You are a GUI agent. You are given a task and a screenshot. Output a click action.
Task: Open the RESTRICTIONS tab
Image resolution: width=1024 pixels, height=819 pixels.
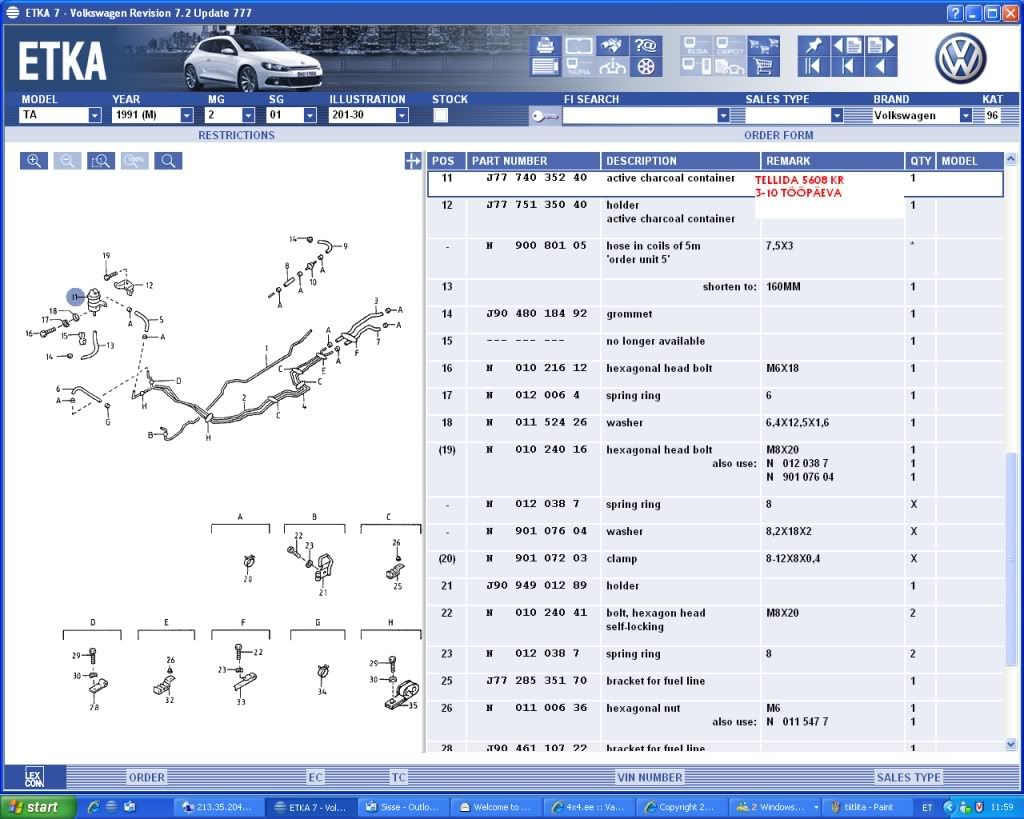[236, 135]
